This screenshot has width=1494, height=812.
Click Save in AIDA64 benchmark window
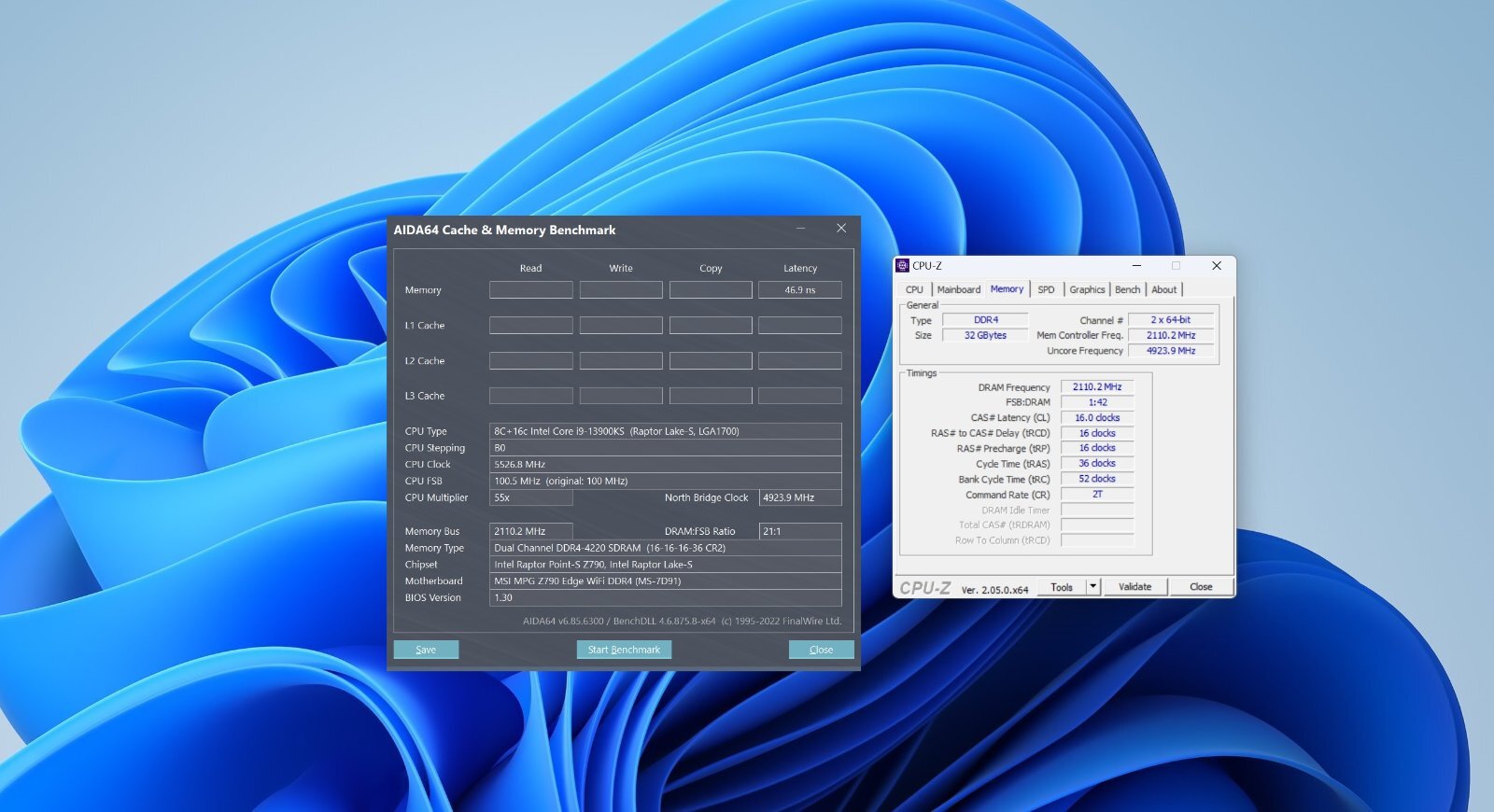pyautogui.click(x=426, y=650)
